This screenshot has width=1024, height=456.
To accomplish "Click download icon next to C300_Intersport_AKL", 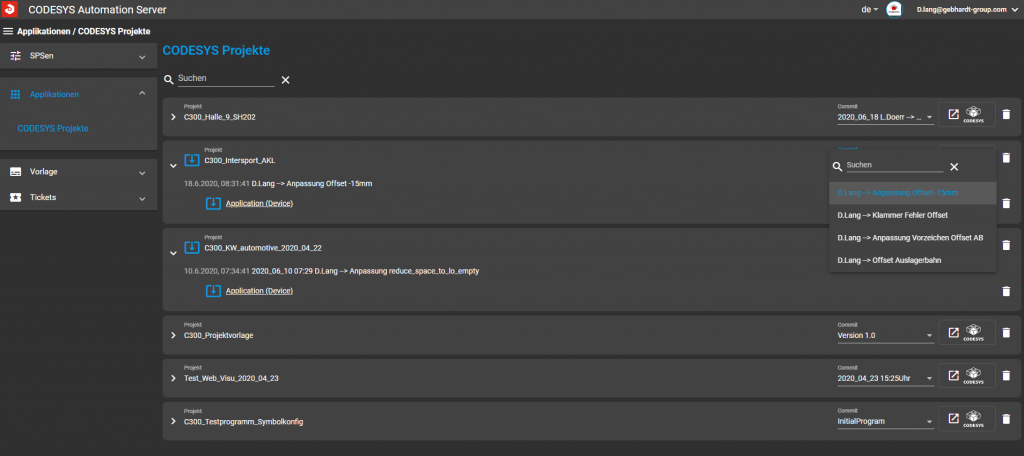I will point(192,160).
